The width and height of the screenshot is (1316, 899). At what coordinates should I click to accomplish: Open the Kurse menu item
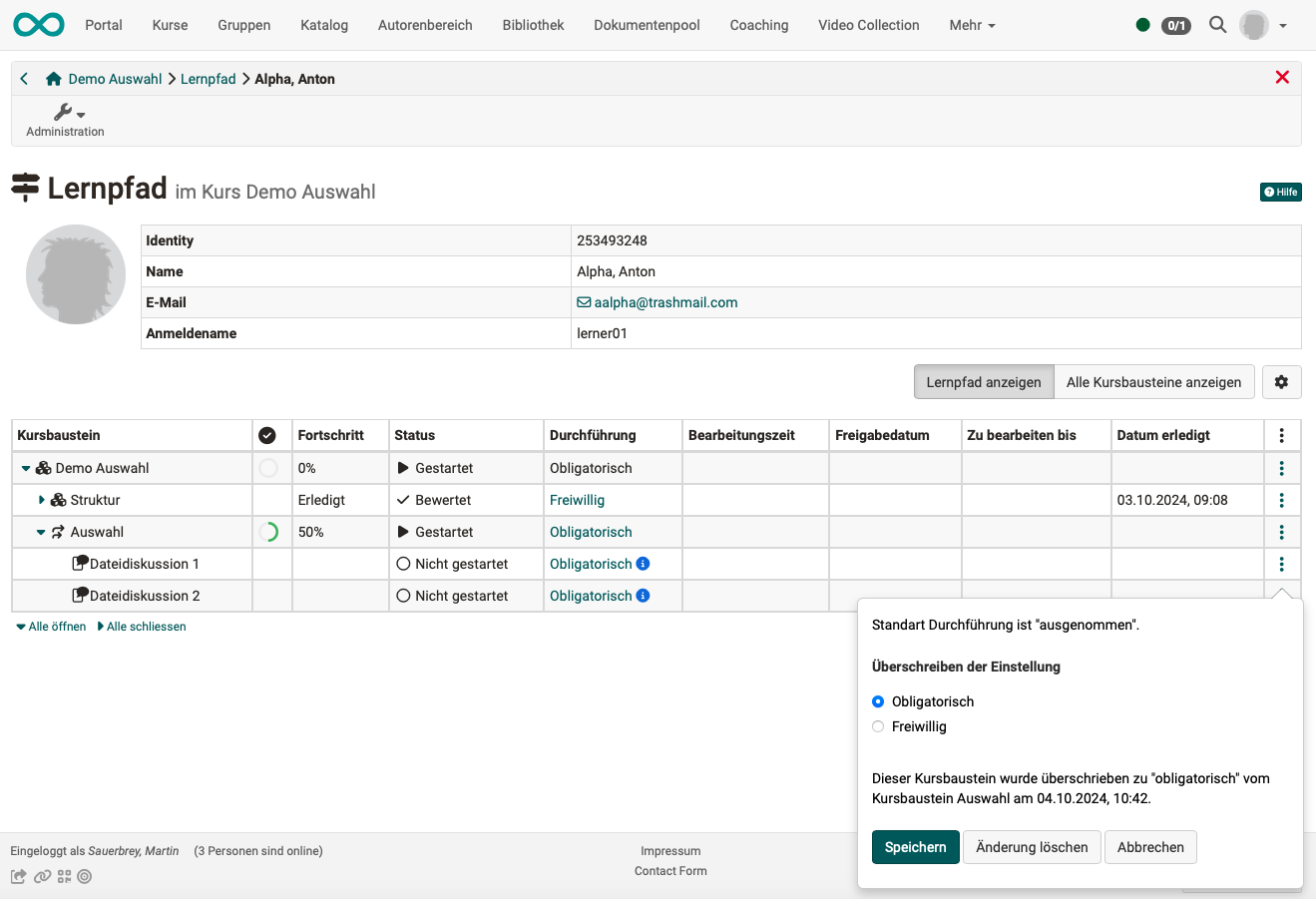(169, 25)
